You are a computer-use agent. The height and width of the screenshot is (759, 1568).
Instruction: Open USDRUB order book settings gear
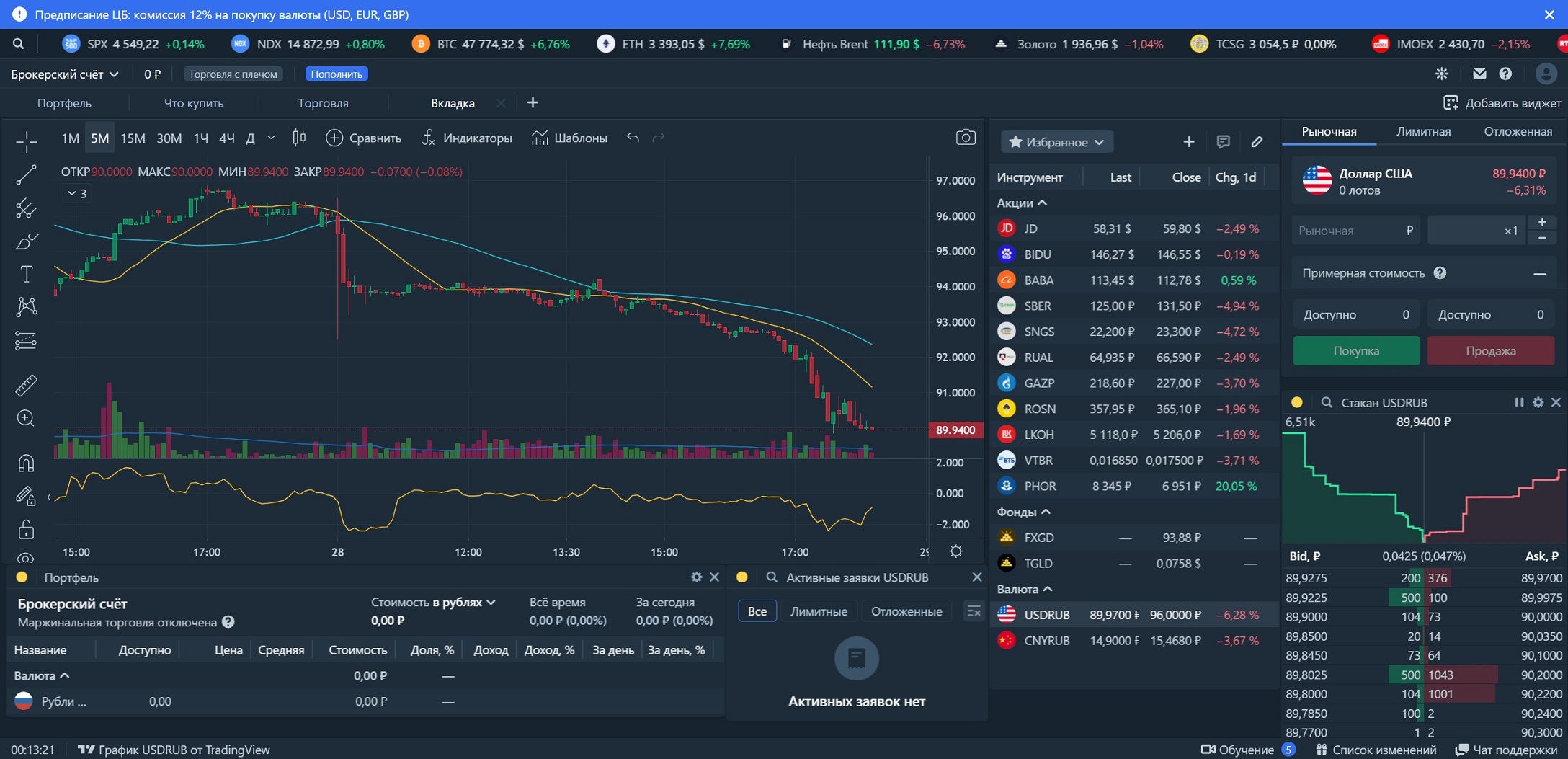1538,402
